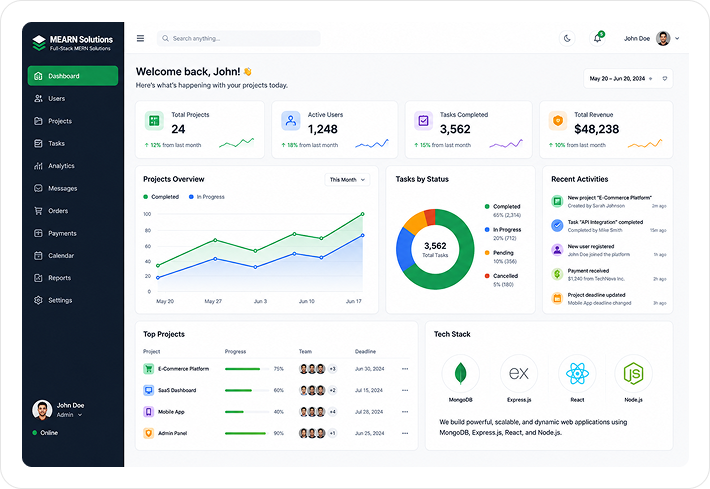Open the notifications bell
Screen dimensions: 710x489
coord(597,38)
